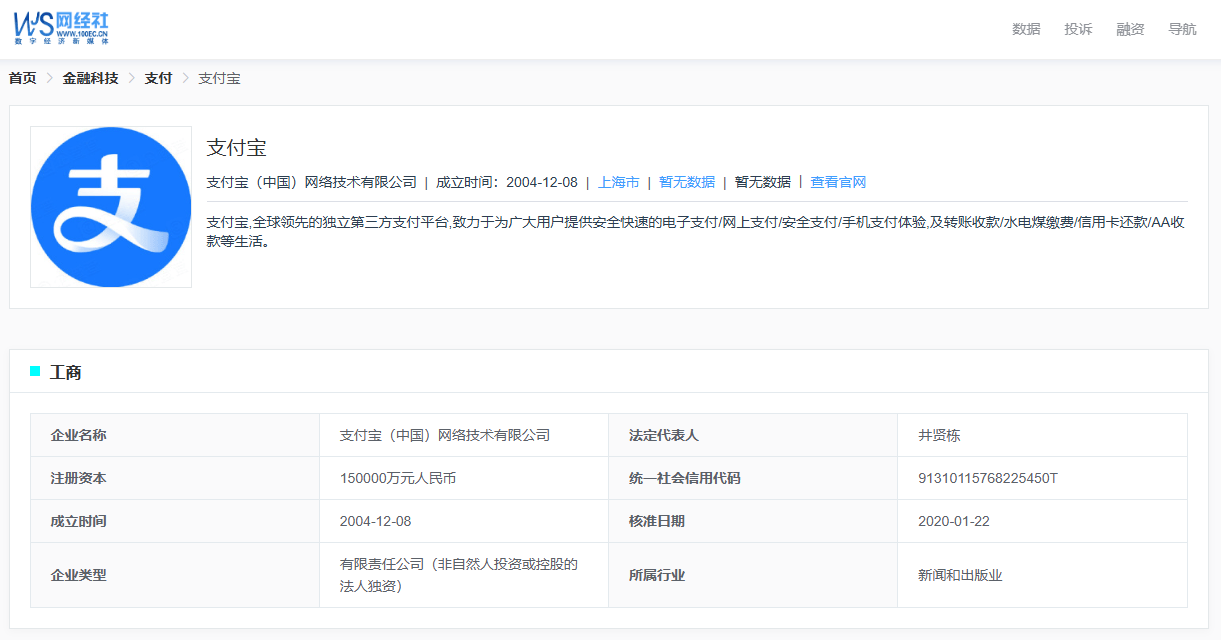The width and height of the screenshot is (1221, 640).
Task: Select table cell 支付宝（中国）网络技术有限公司
Action: click(464, 435)
